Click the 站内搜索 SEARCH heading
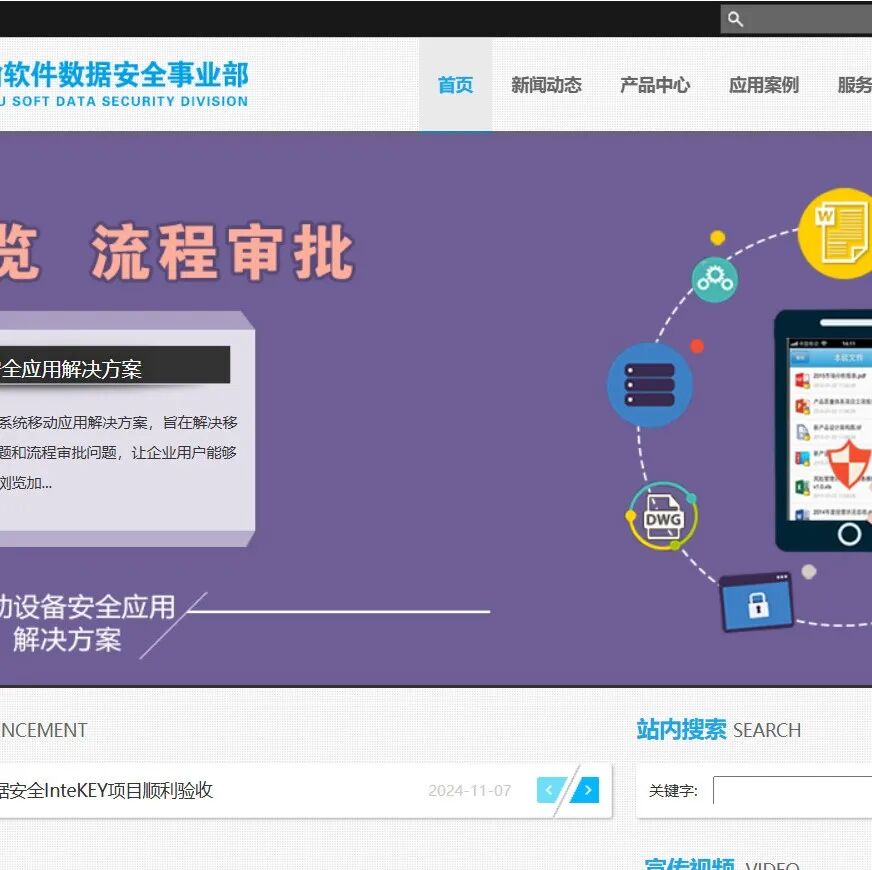Screen dimensions: 872x870 click(x=719, y=729)
